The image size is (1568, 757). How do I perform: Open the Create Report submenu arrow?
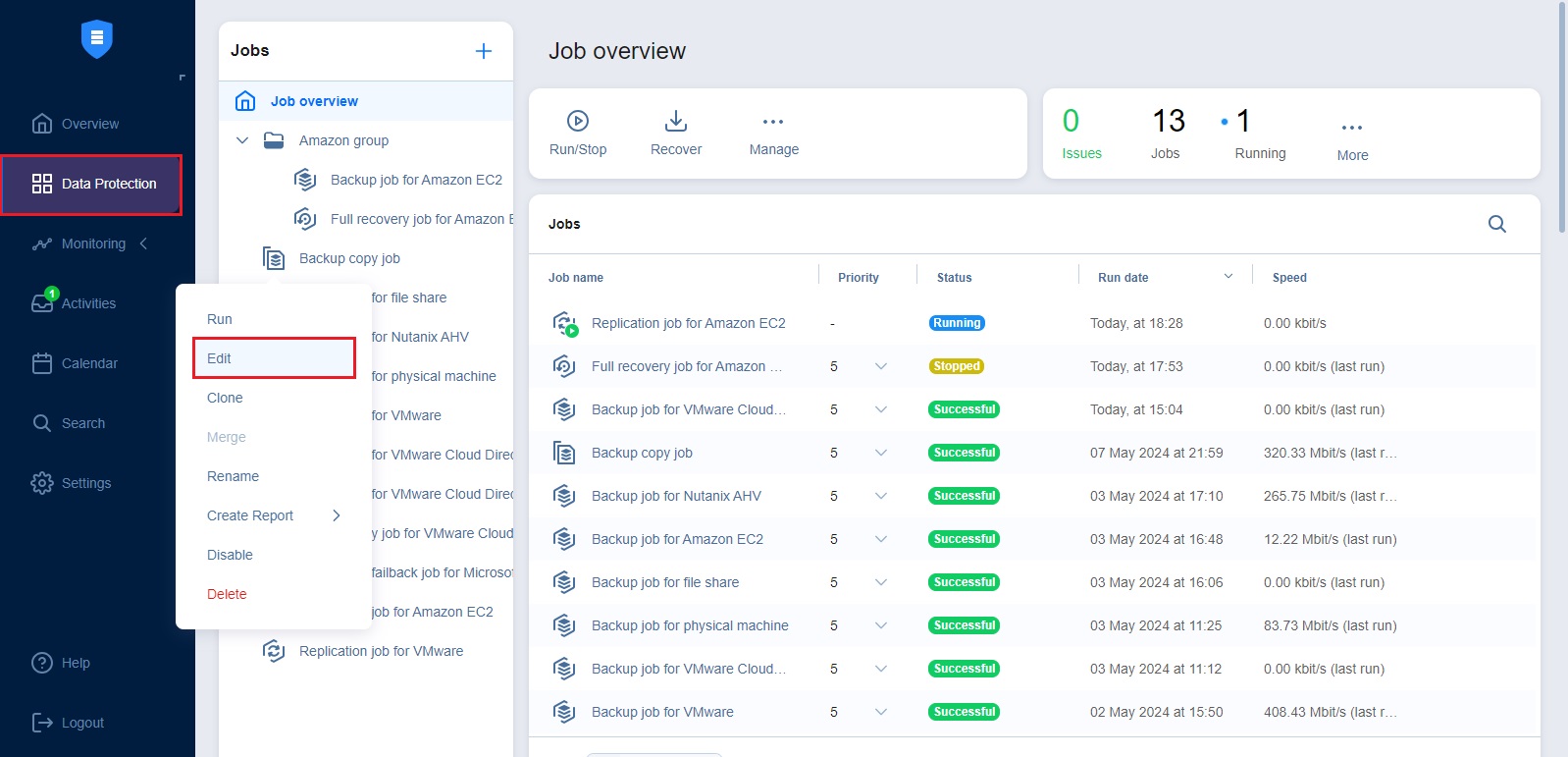point(337,515)
